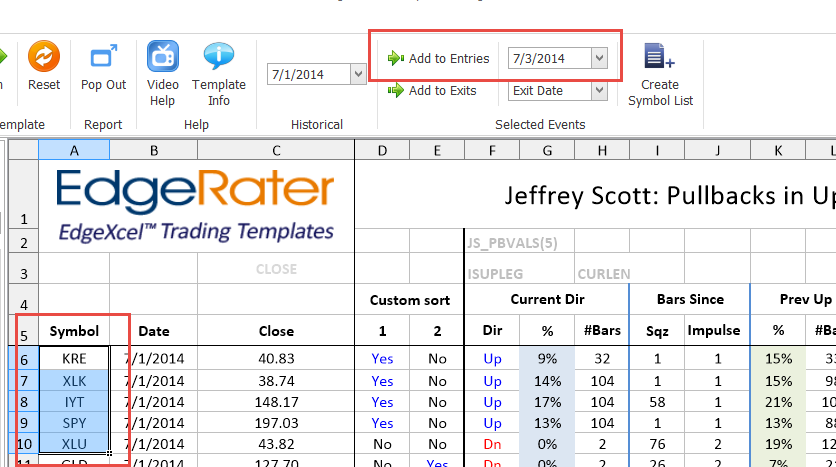Select column D header
This screenshot has height=467, width=836.
coord(382,150)
